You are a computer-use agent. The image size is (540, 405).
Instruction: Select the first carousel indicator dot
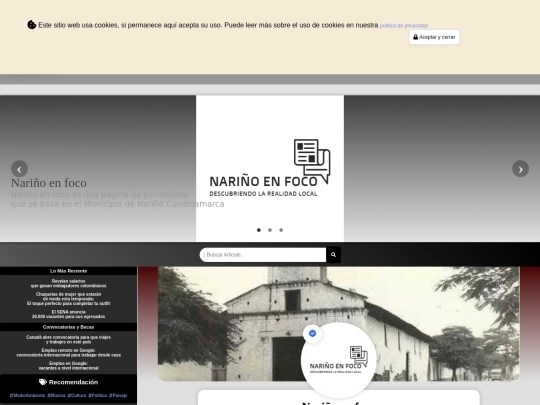coord(259,230)
